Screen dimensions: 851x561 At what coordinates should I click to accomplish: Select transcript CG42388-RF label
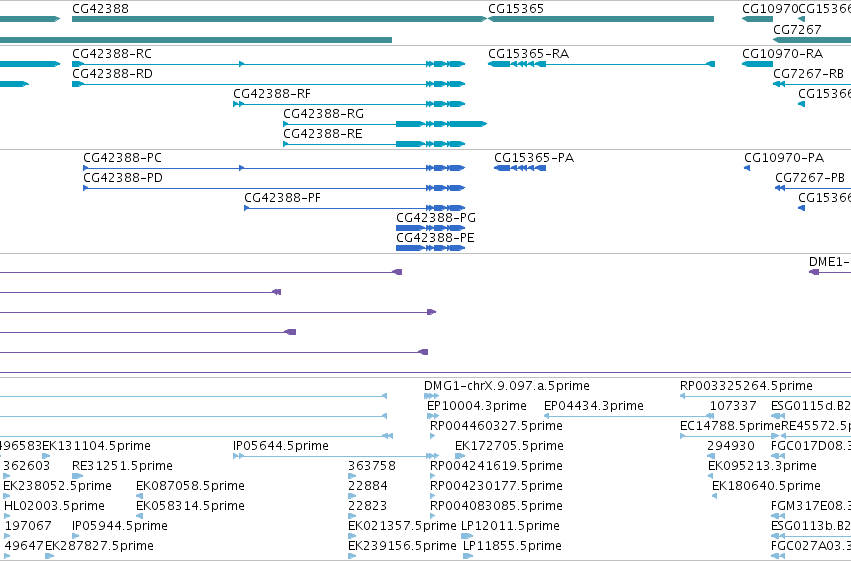(x=272, y=94)
